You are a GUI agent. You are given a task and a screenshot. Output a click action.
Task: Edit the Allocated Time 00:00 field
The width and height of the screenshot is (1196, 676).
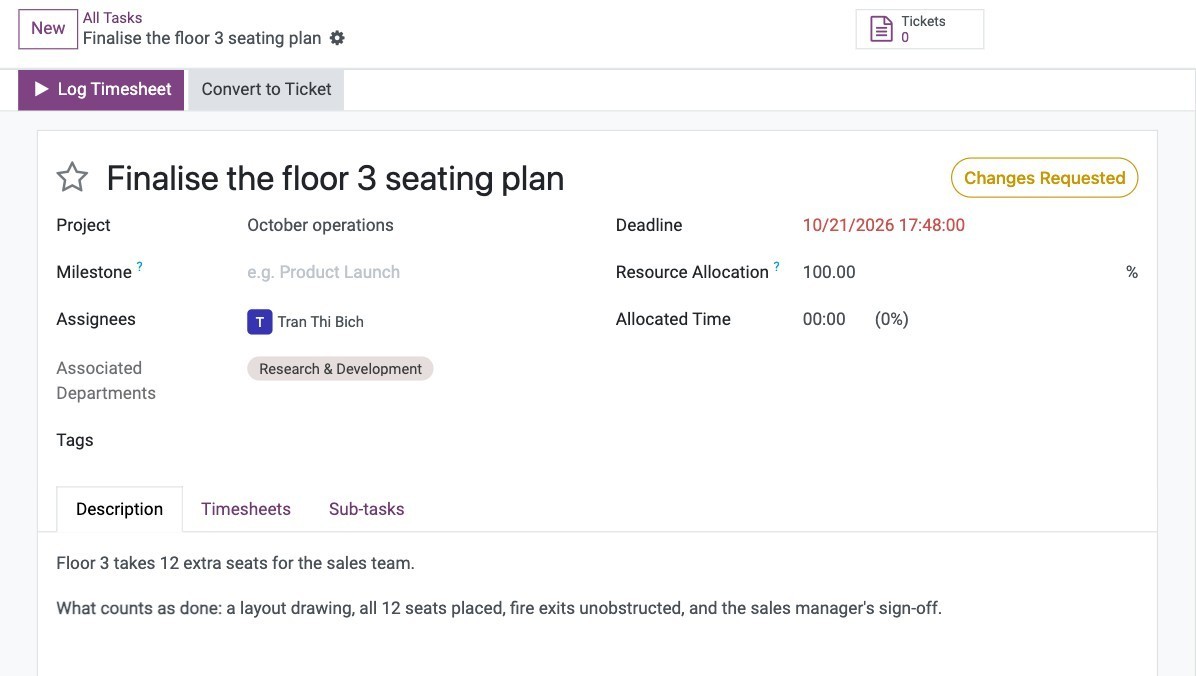(x=824, y=319)
